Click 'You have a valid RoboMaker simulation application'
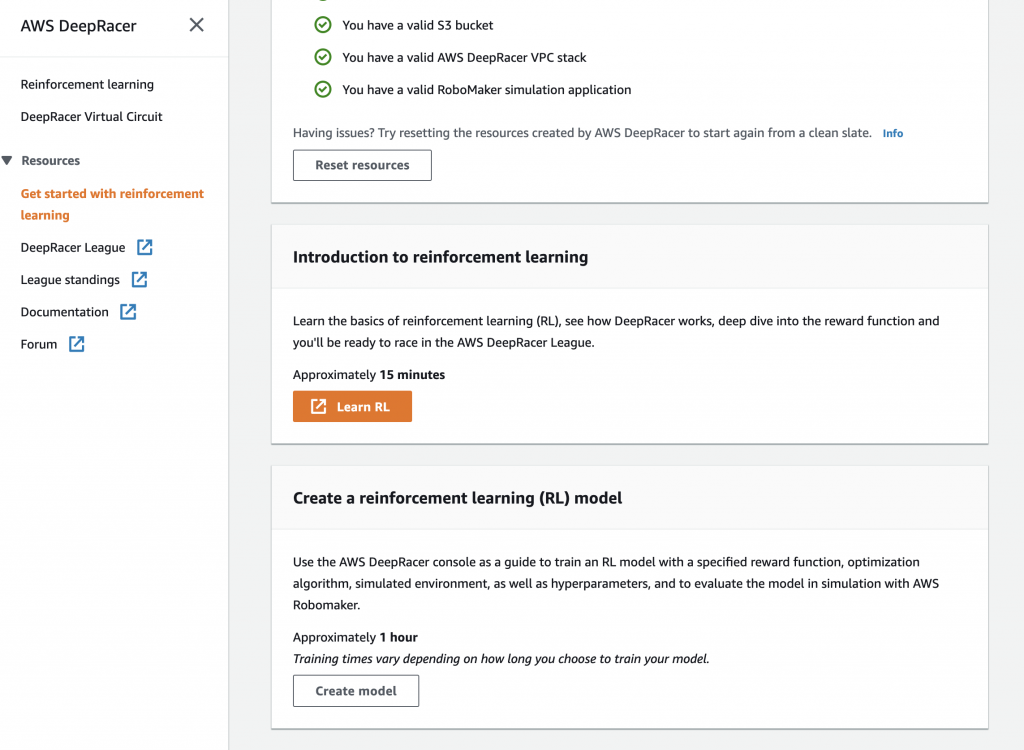This screenshot has height=750, width=1024. (487, 90)
